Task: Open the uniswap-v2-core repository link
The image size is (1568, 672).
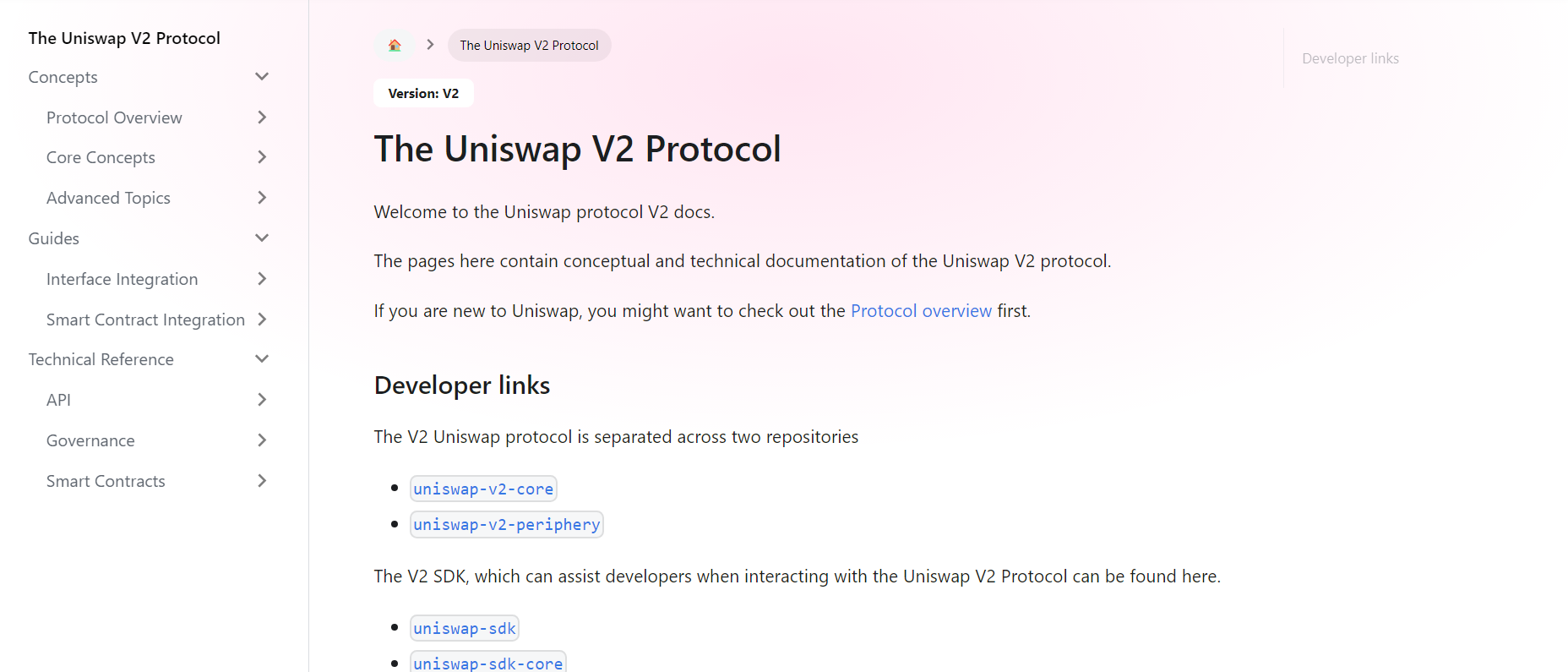Action: [483, 489]
